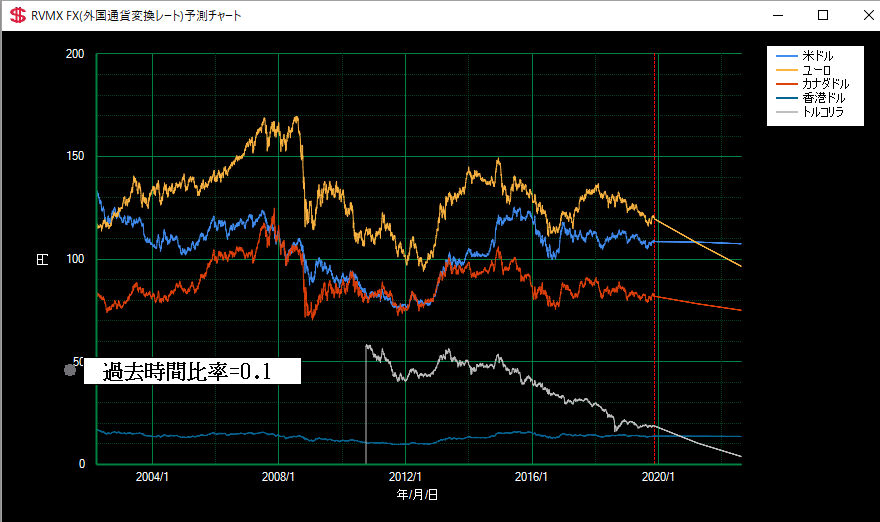Click the red dollar app icon in title bar
This screenshot has height=522, width=880.
17,16
